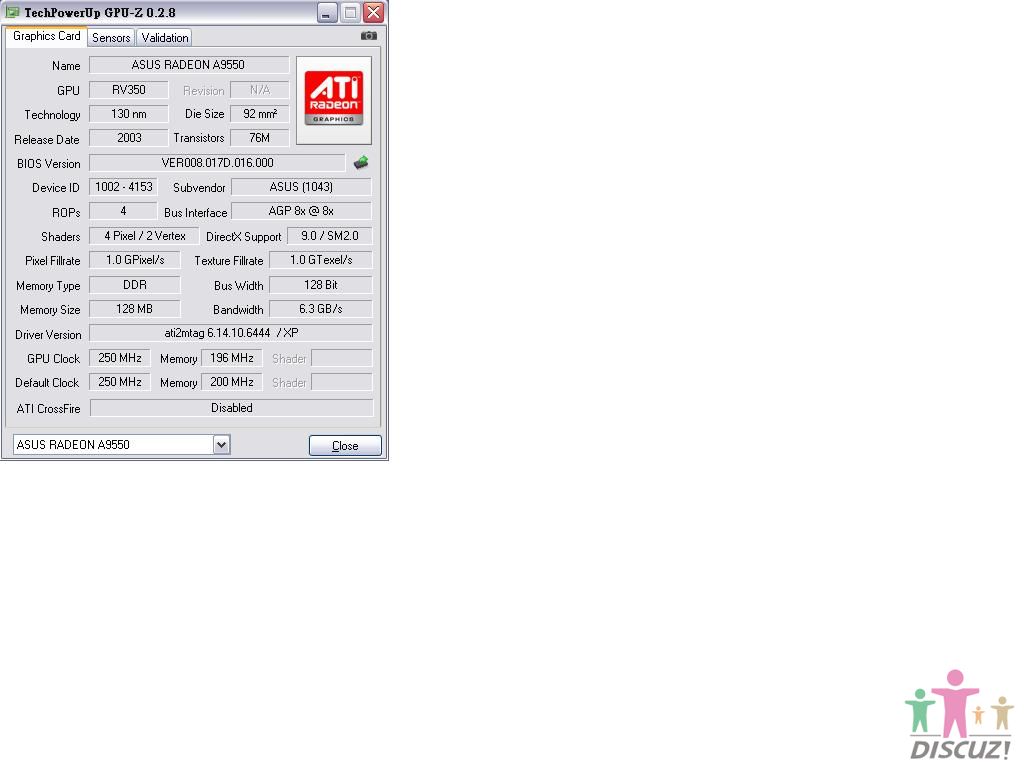Image resolution: width=1024 pixels, height=768 pixels.
Task: Open the Validation tab
Action: pyautogui.click(x=164, y=38)
